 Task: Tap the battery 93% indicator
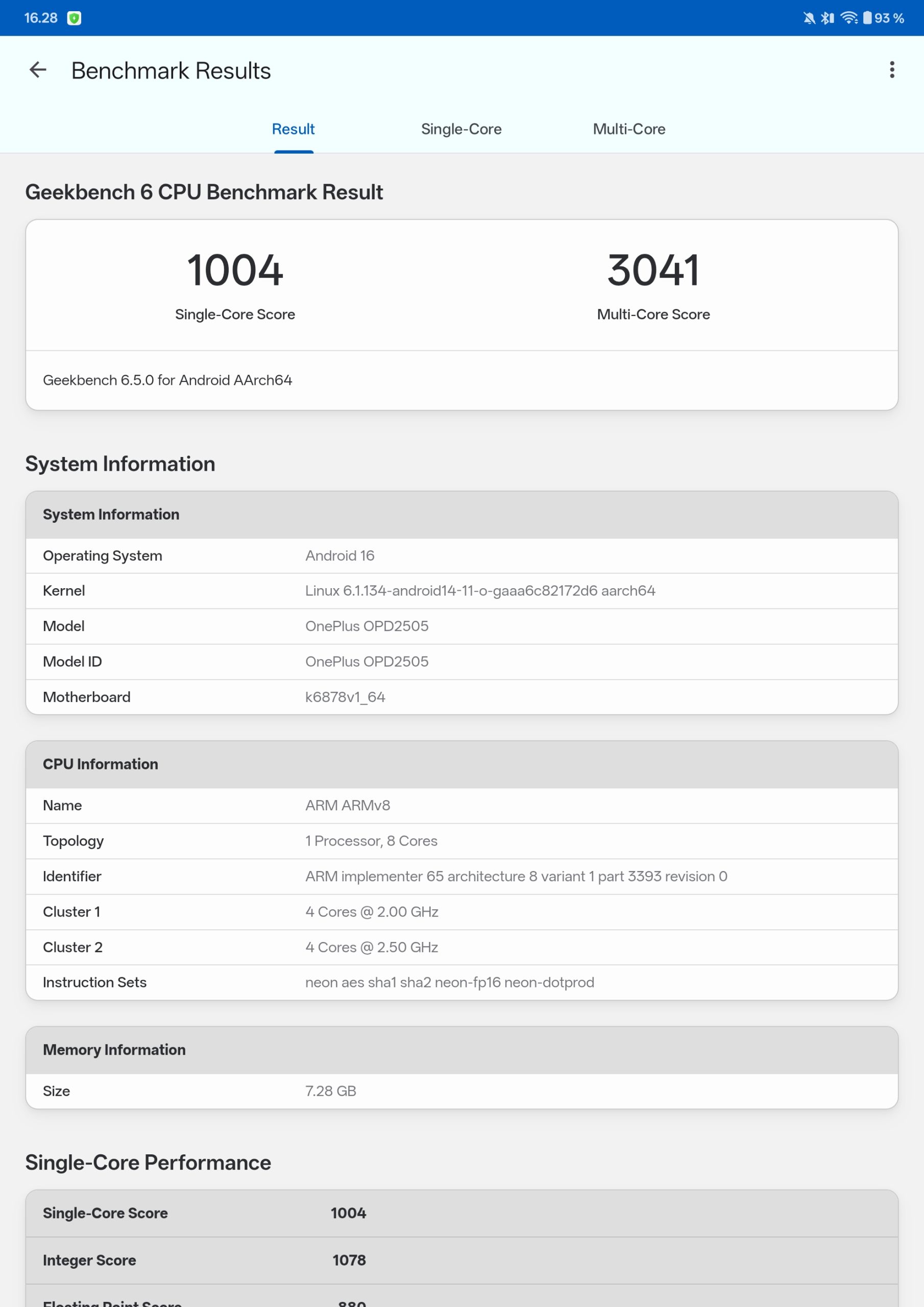click(x=884, y=18)
